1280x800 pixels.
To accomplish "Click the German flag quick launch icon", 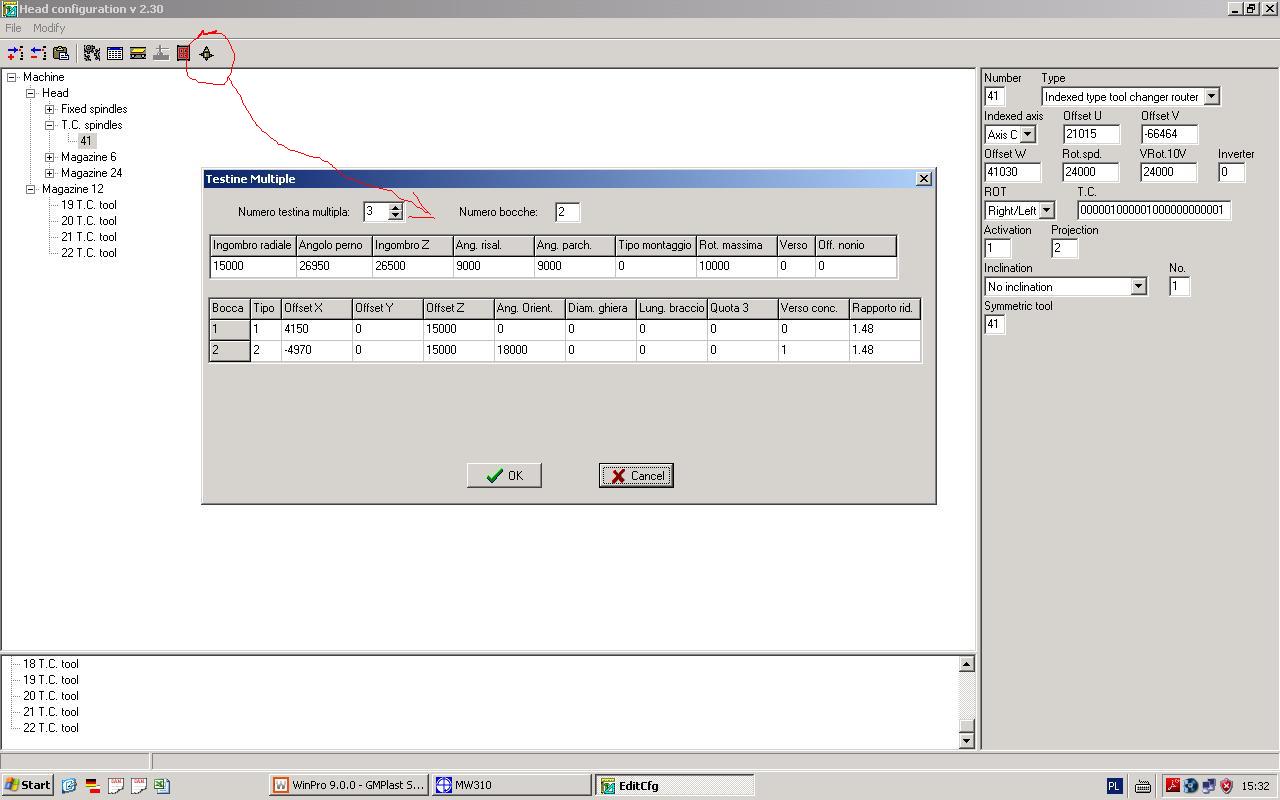I will coord(92,785).
